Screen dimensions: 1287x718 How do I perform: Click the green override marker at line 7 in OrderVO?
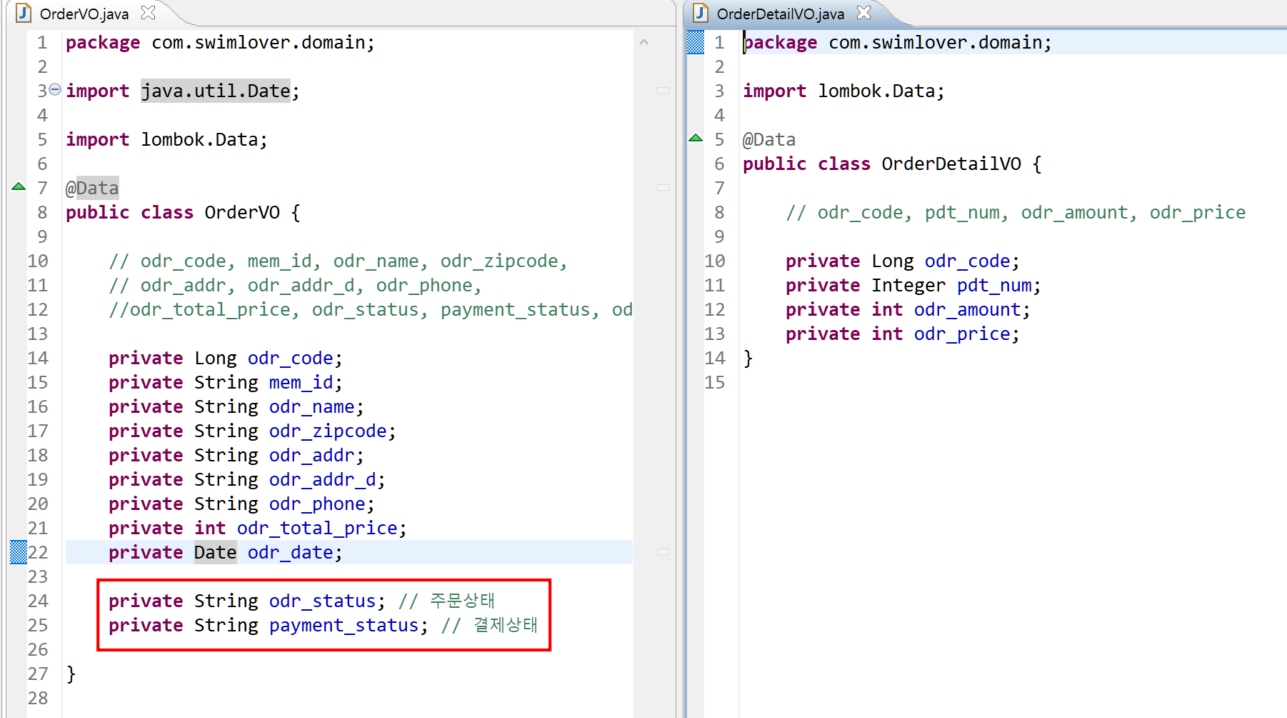[18, 187]
